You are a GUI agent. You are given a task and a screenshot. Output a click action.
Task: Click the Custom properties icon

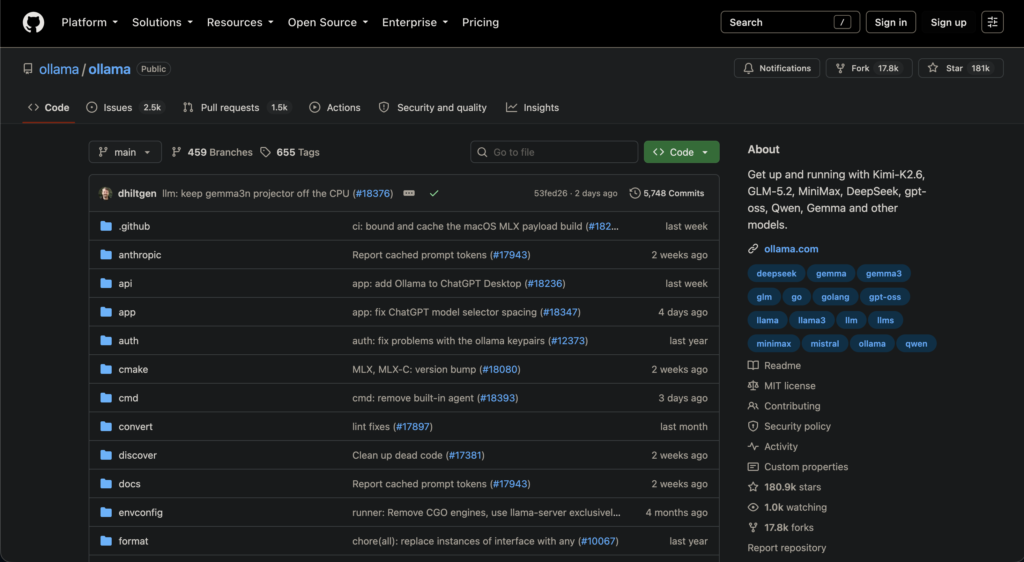[753, 467]
